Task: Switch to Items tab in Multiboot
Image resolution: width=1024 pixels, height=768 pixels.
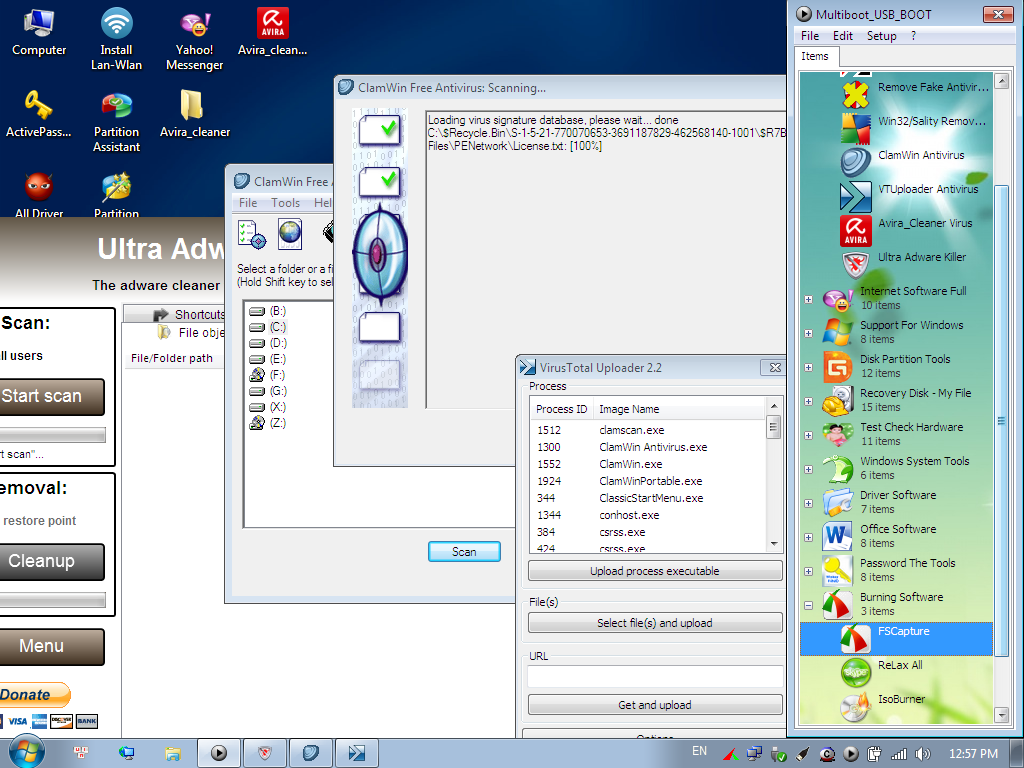Action: (x=814, y=56)
